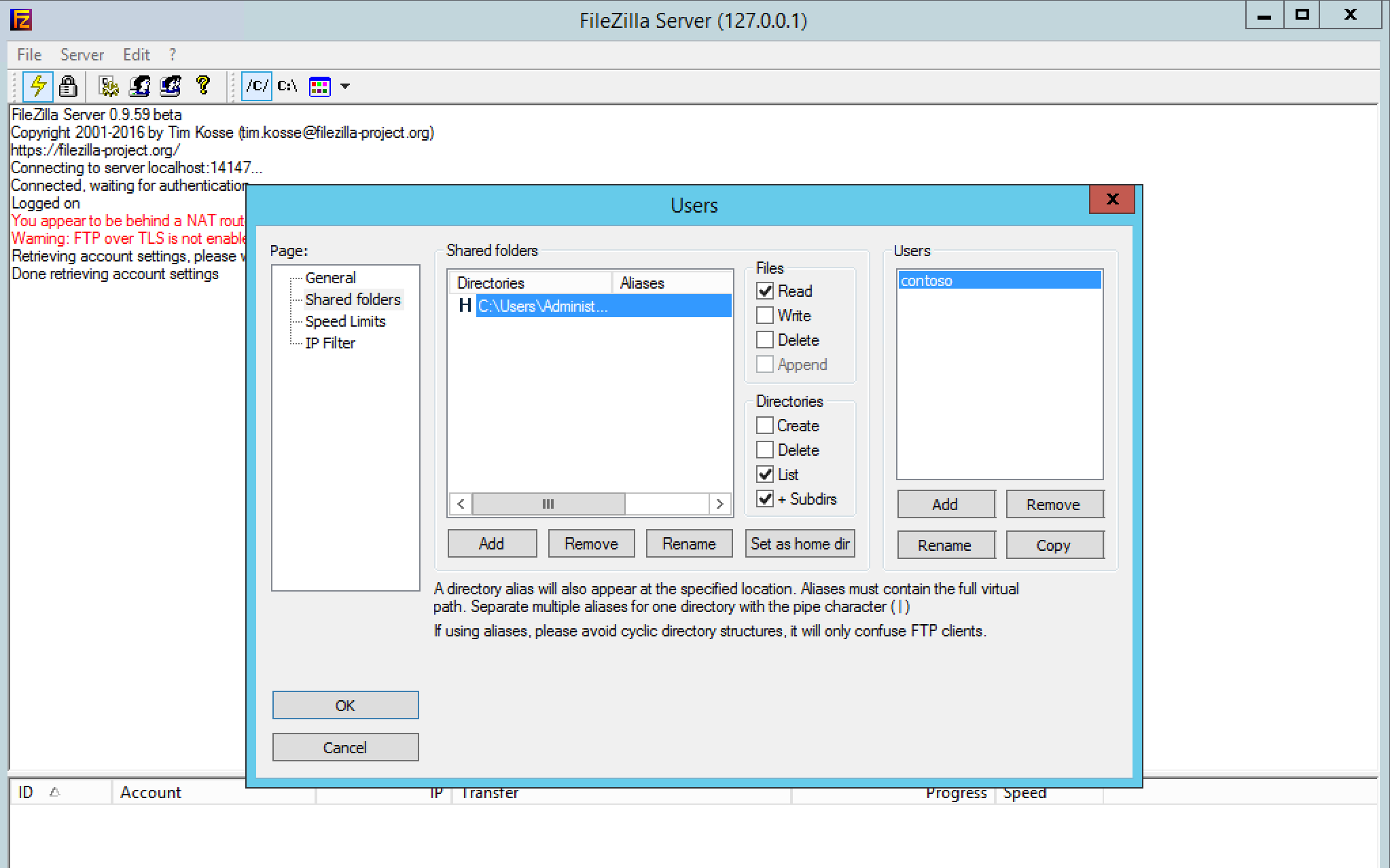Enable the Create directories permission
Screen dimensions: 1390x868
[764, 425]
